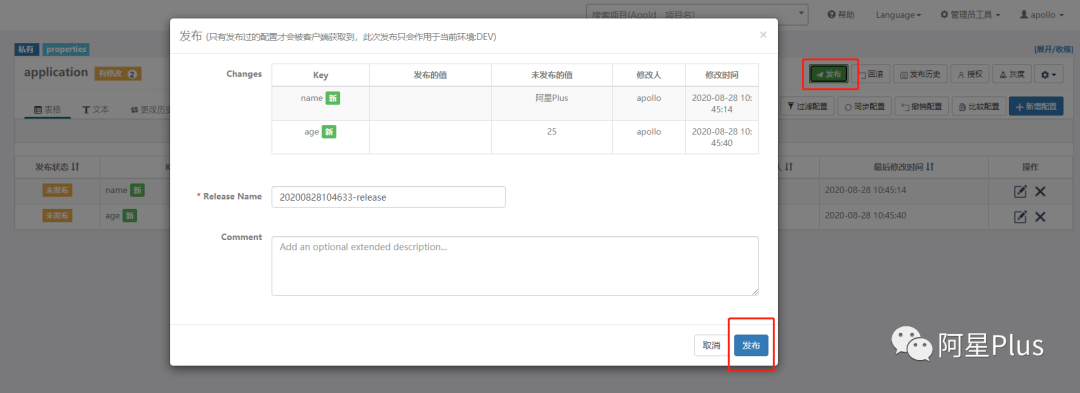Open 发布历史 release history
Viewport: 1080px width, 393px height.
click(x=921, y=74)
